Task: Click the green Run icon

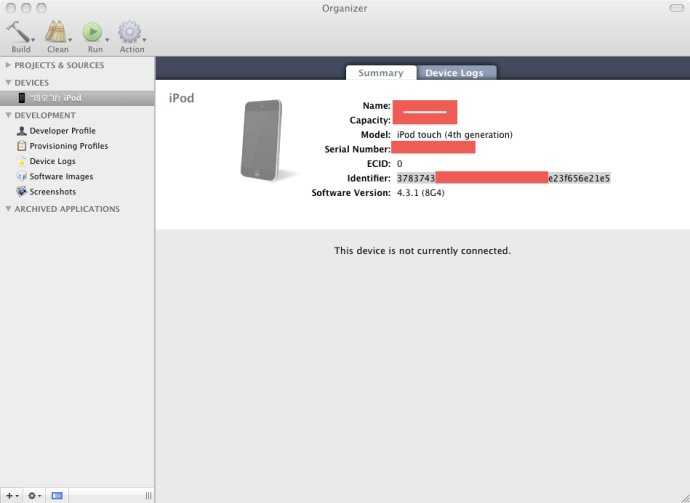Action: [92, 32]
